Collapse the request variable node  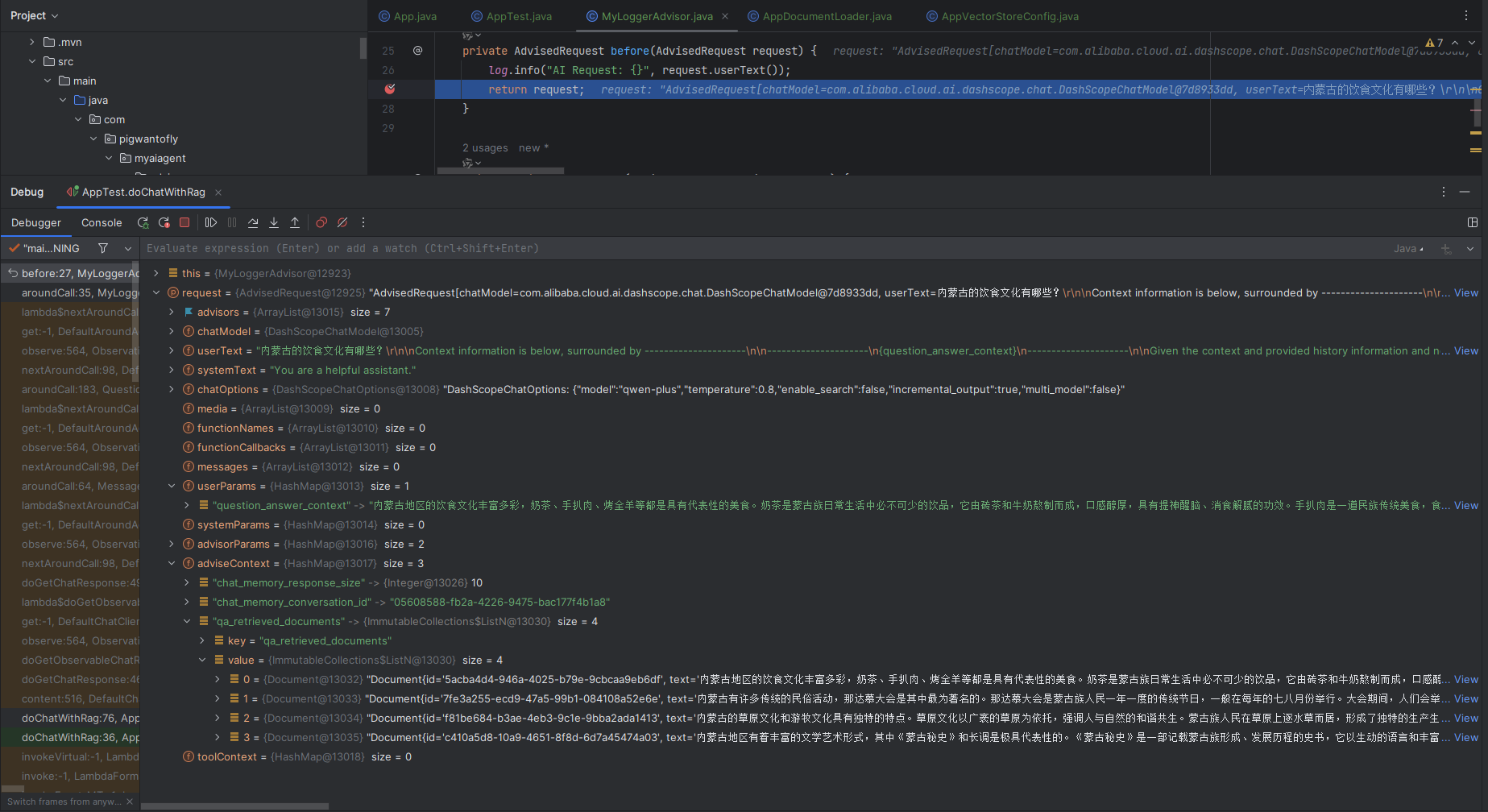[156, 292]
